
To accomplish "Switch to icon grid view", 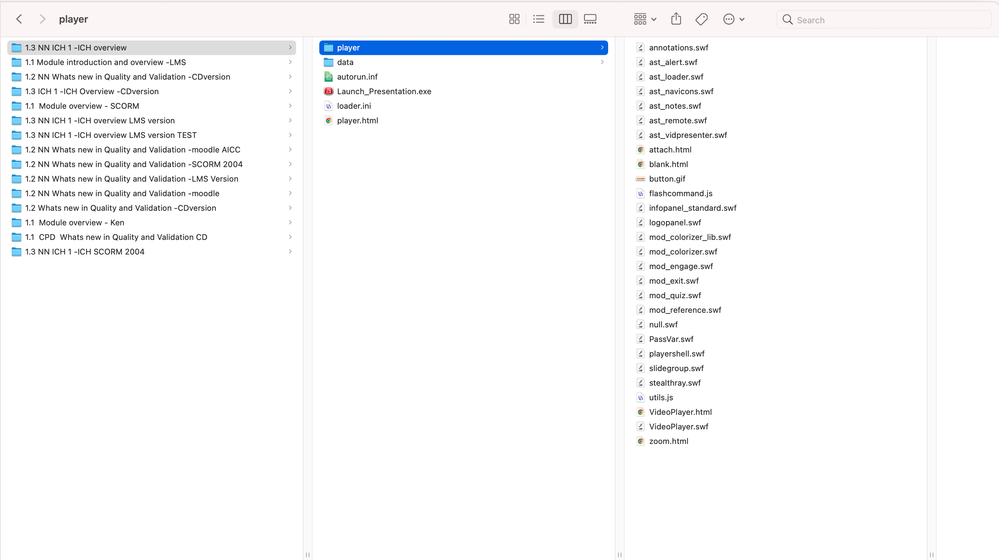I will [x=514, y=19].
